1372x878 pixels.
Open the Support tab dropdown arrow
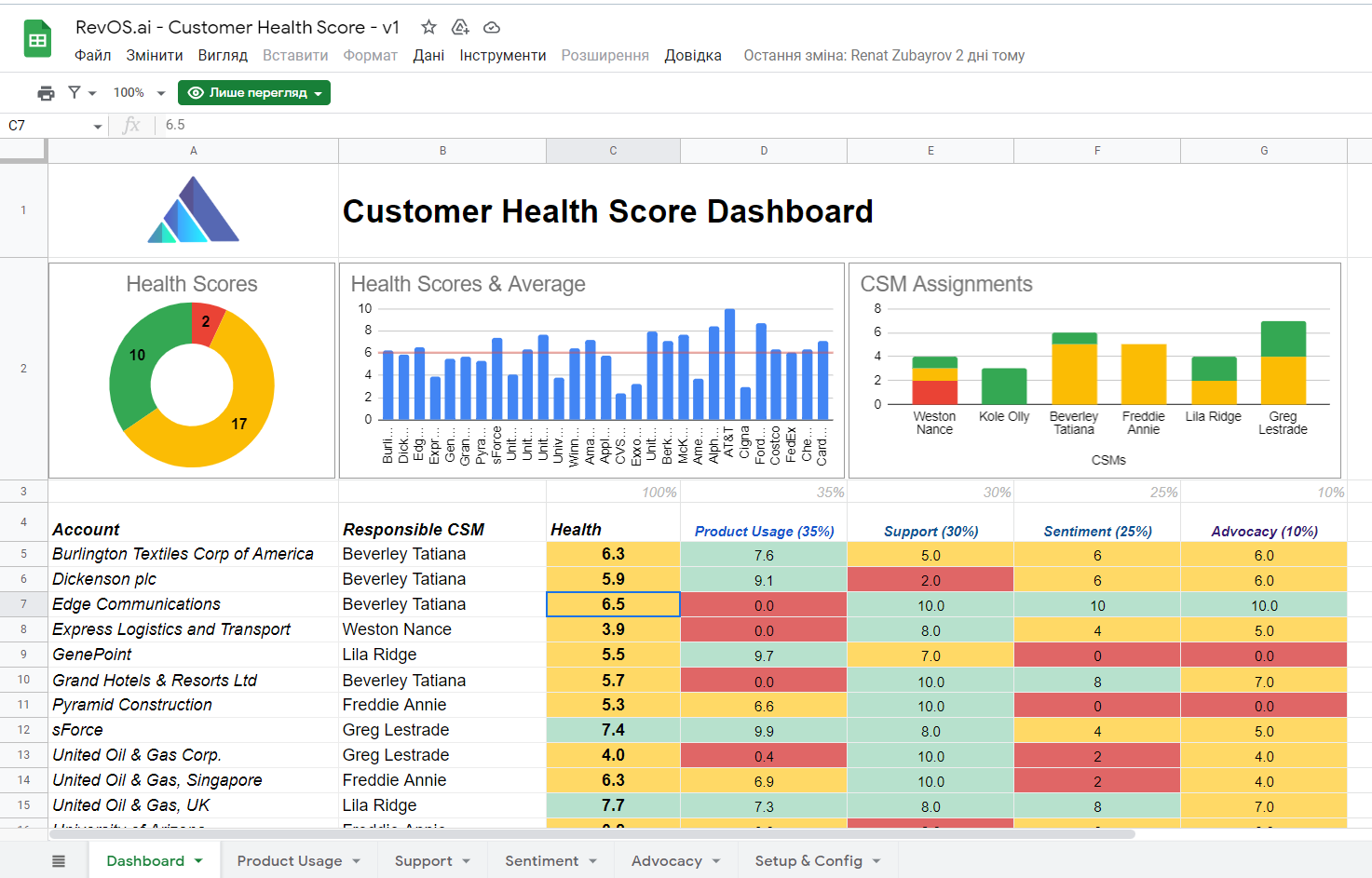(467, 861)
